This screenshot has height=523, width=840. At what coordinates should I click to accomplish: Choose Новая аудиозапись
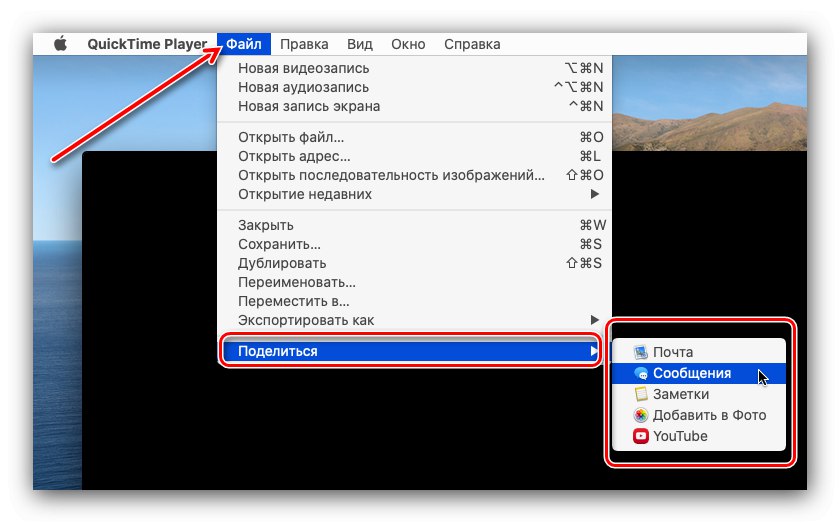coord(415,87)
